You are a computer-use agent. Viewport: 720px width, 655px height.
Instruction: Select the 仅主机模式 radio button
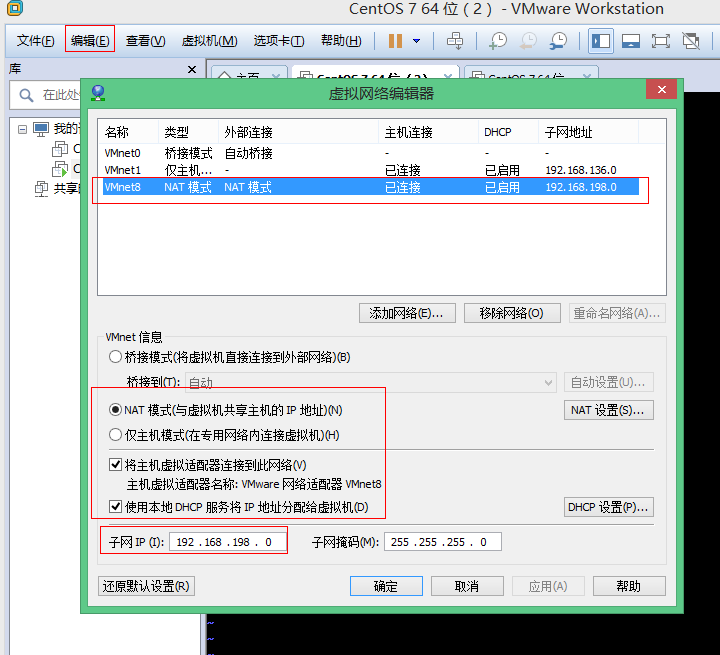115,435
